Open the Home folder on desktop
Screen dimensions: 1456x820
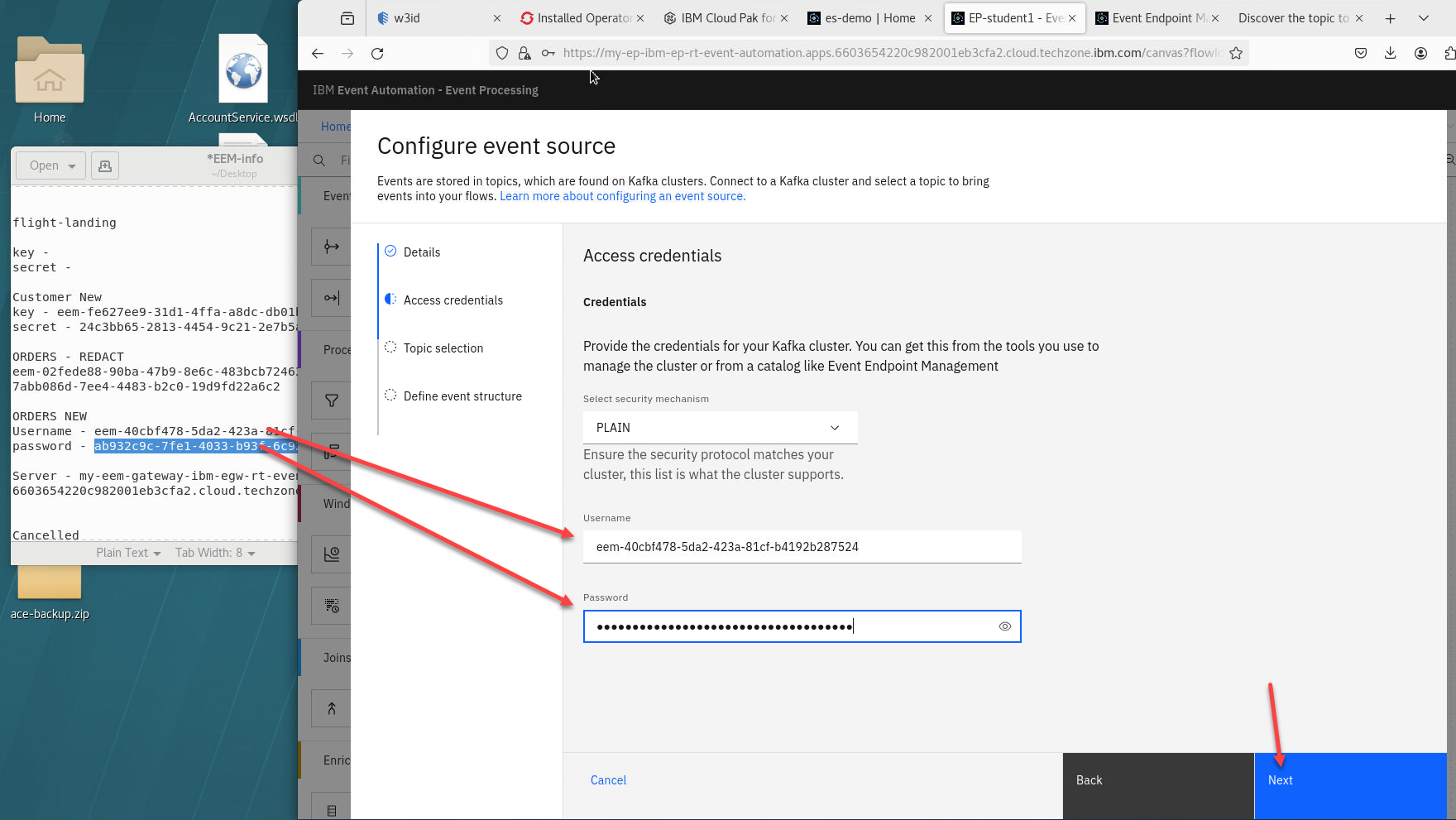pyautogui.click(x=50, y=80)
